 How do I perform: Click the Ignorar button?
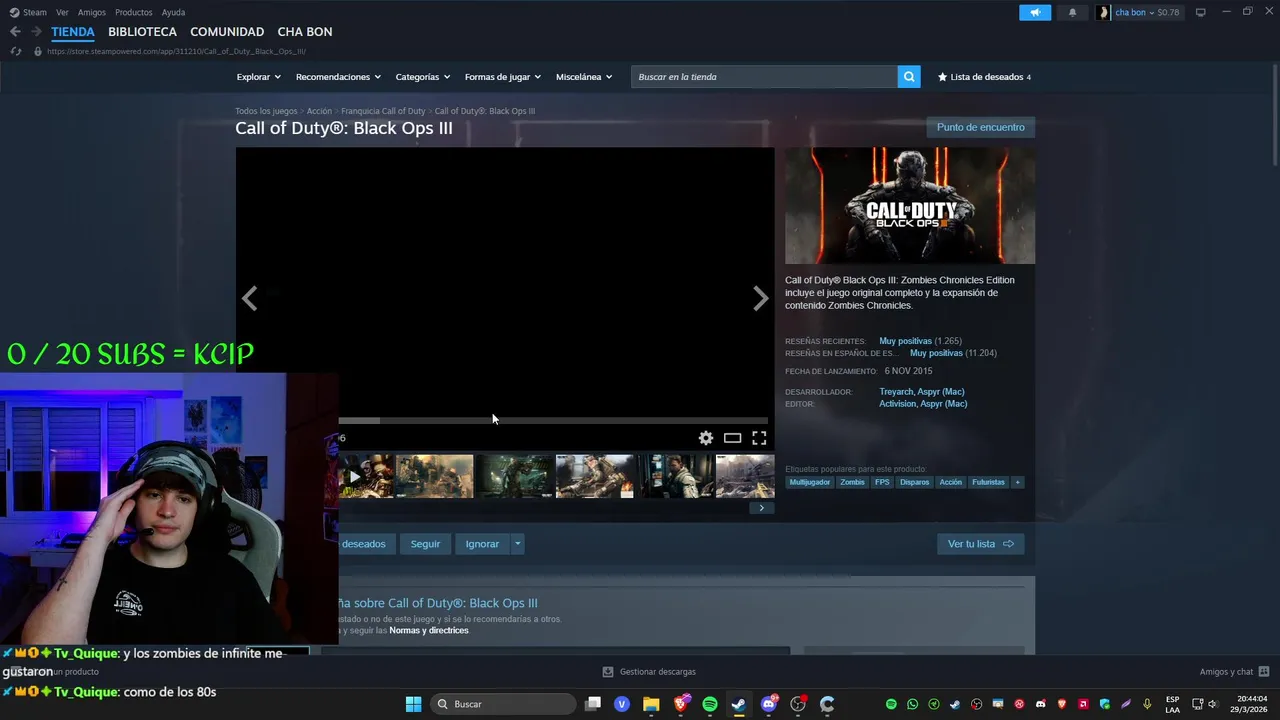(482, 544)
